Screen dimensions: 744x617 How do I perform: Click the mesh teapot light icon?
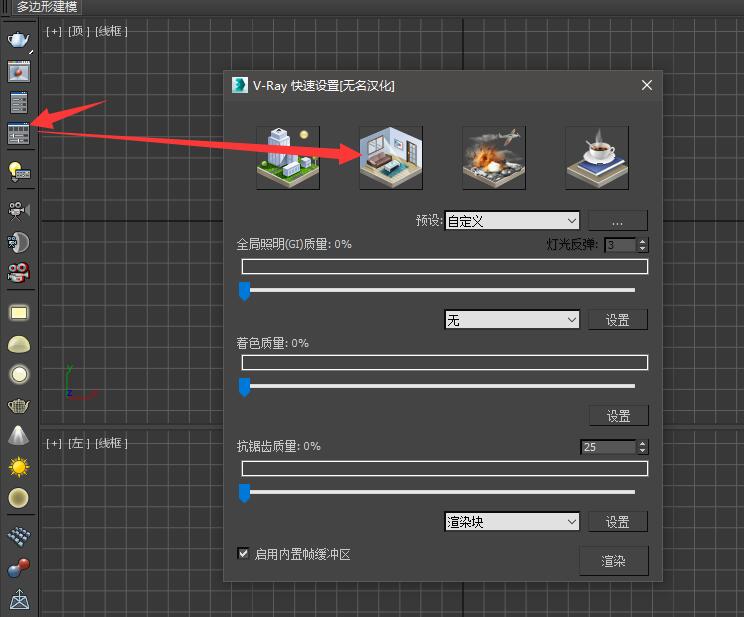[19, 406]
